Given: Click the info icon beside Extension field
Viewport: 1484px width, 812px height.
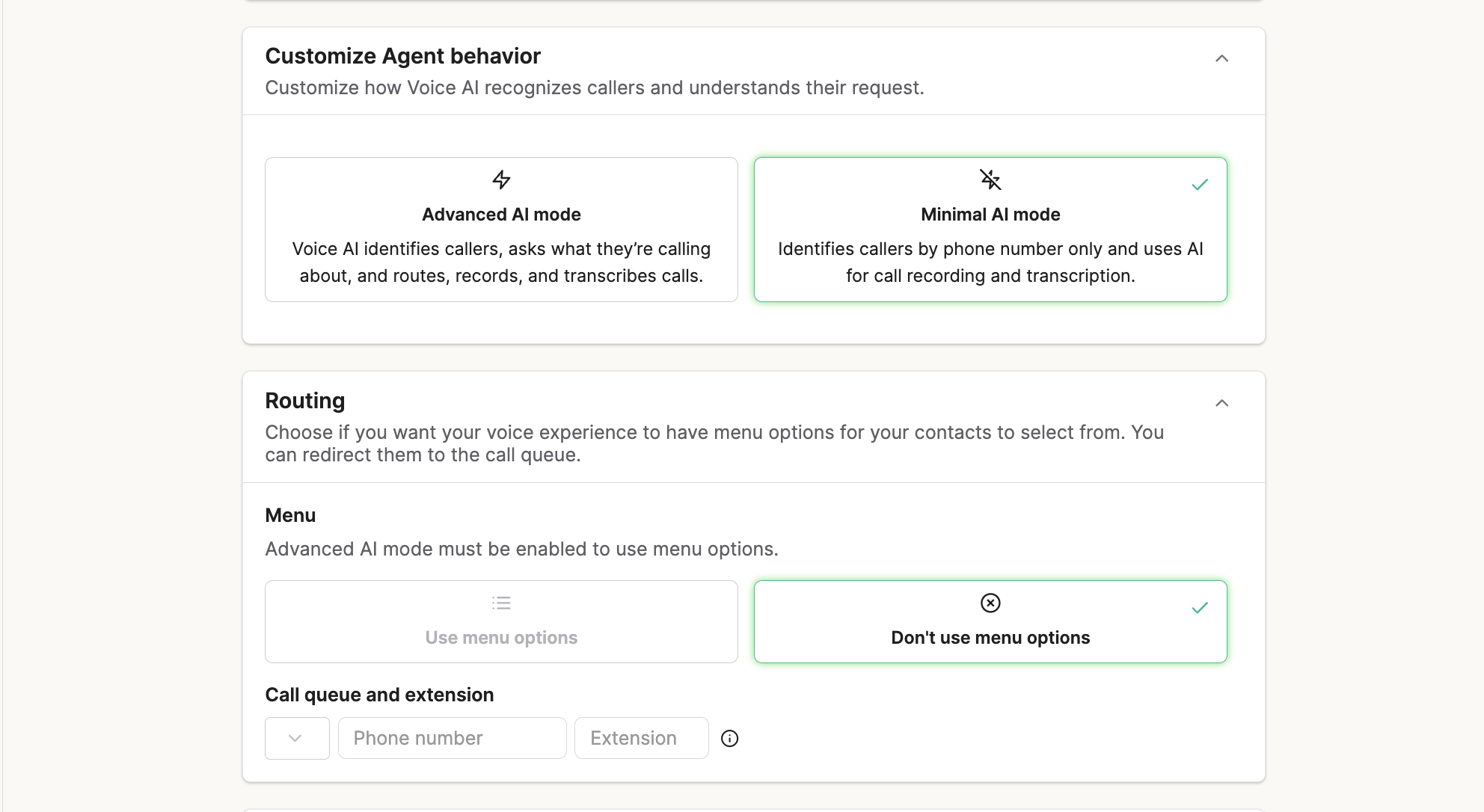Looking at the screenshot, I should click(x=729, y=739).
